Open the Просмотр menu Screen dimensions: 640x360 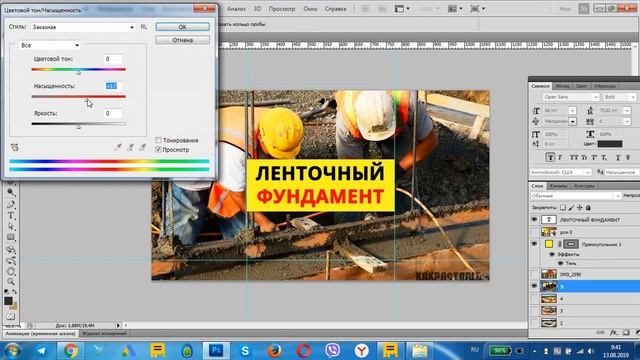(282, 9)
